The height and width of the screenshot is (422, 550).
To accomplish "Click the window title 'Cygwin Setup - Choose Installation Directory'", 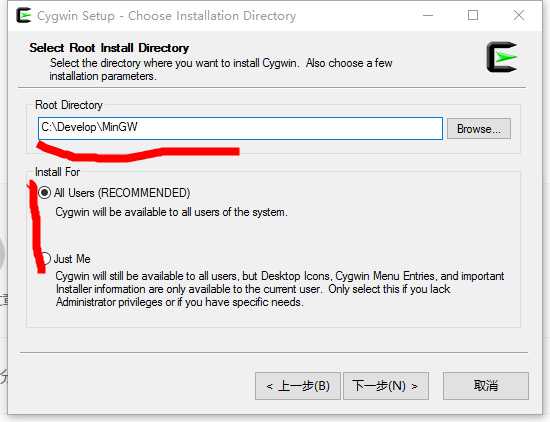I will click(x=166, y=16).
